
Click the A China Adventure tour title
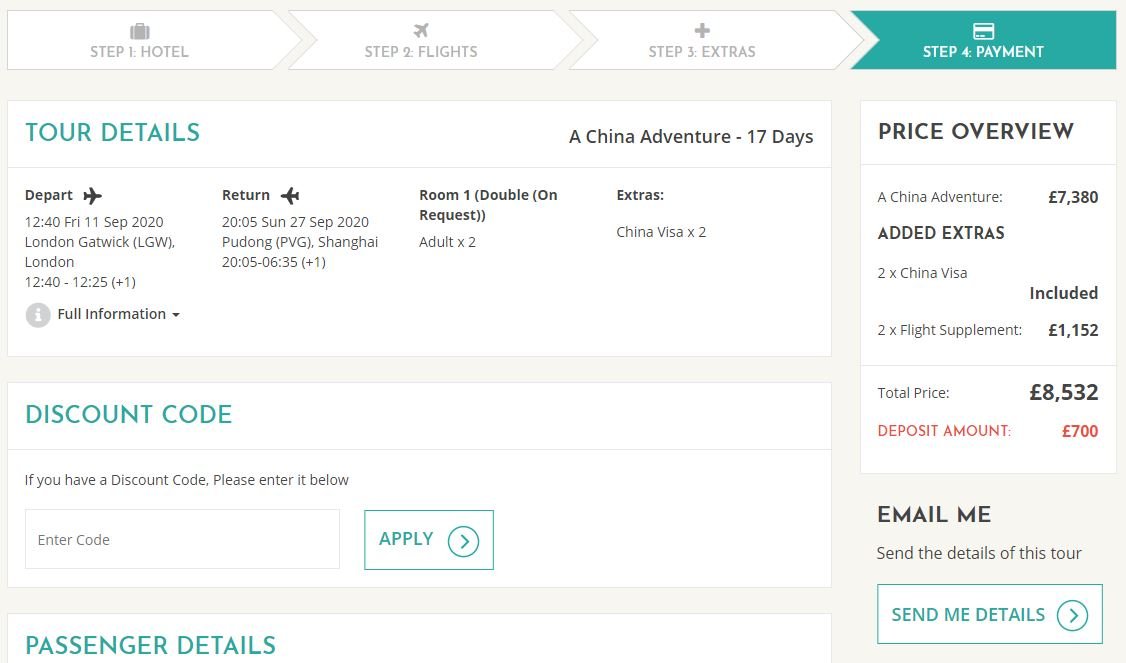coord(691,136)
